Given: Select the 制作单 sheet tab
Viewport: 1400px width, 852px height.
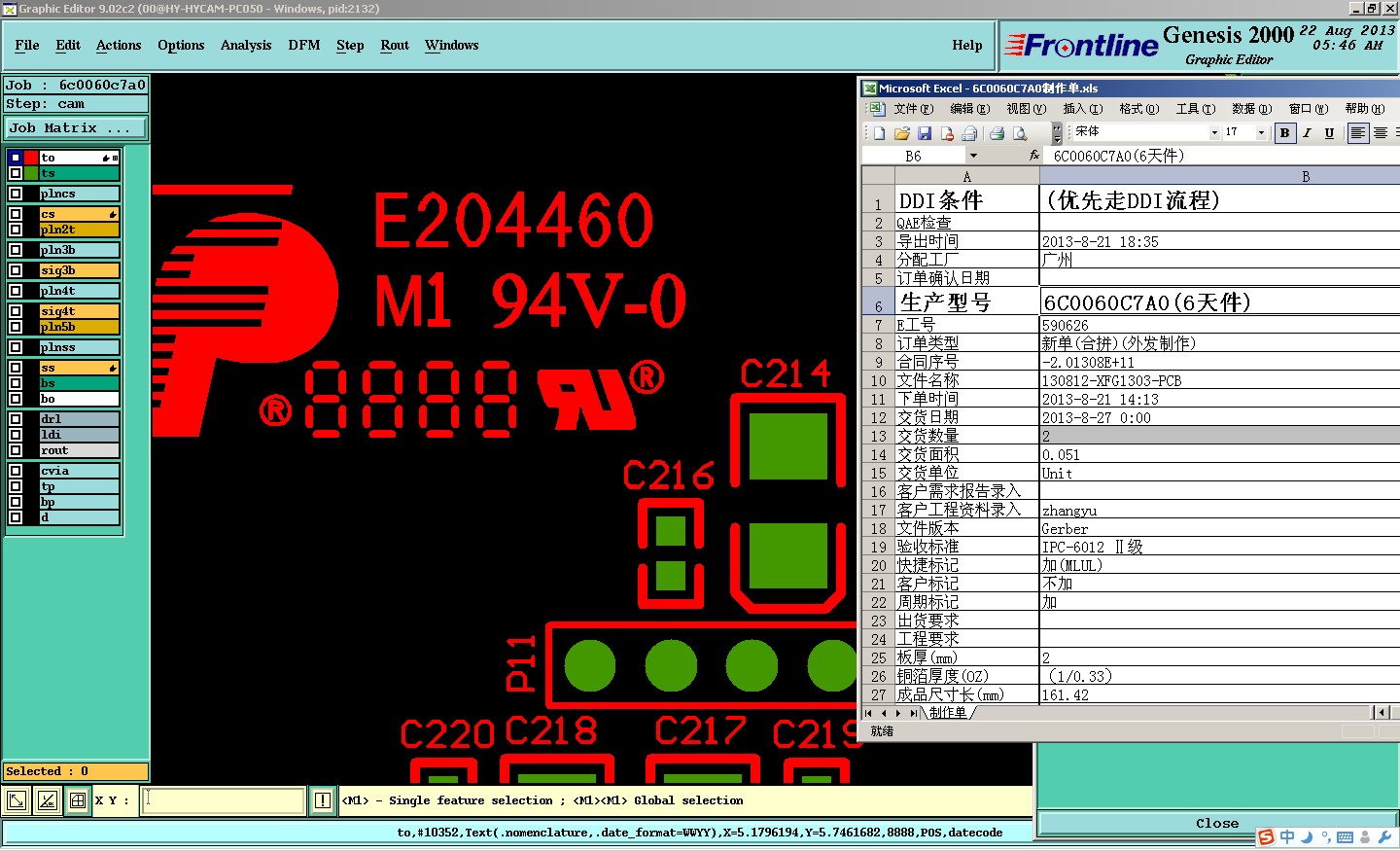Looking at the screenshot, I should pyautogui.click(x=948, y=713).
